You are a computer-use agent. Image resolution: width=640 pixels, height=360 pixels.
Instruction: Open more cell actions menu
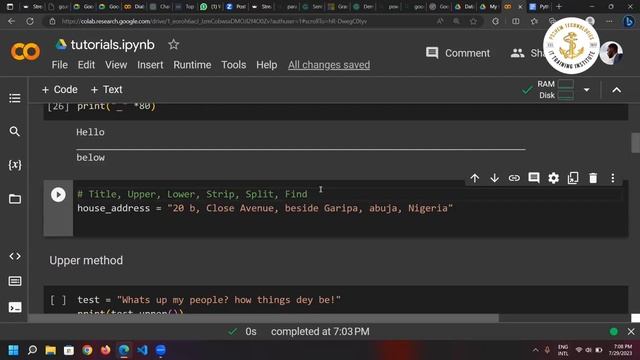(613, 178)
